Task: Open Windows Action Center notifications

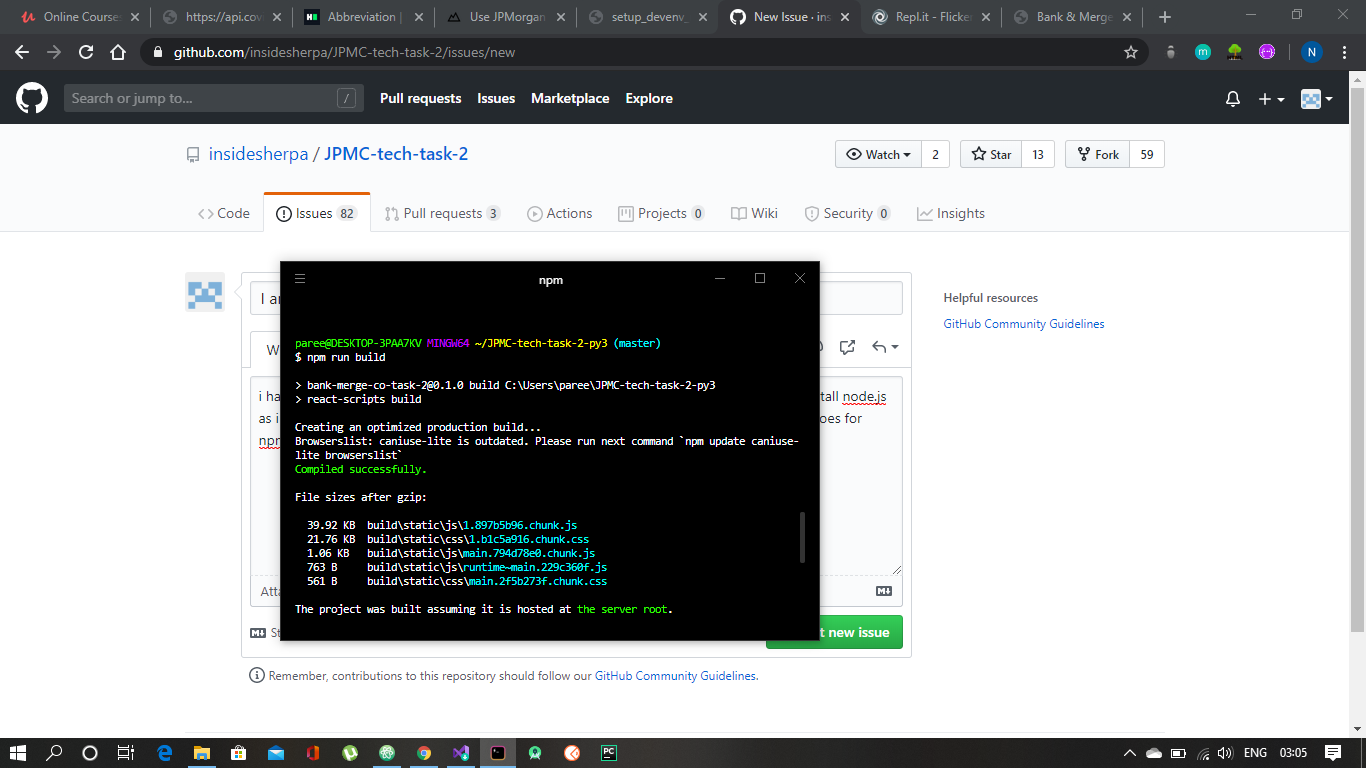Action: point(1333,752)
